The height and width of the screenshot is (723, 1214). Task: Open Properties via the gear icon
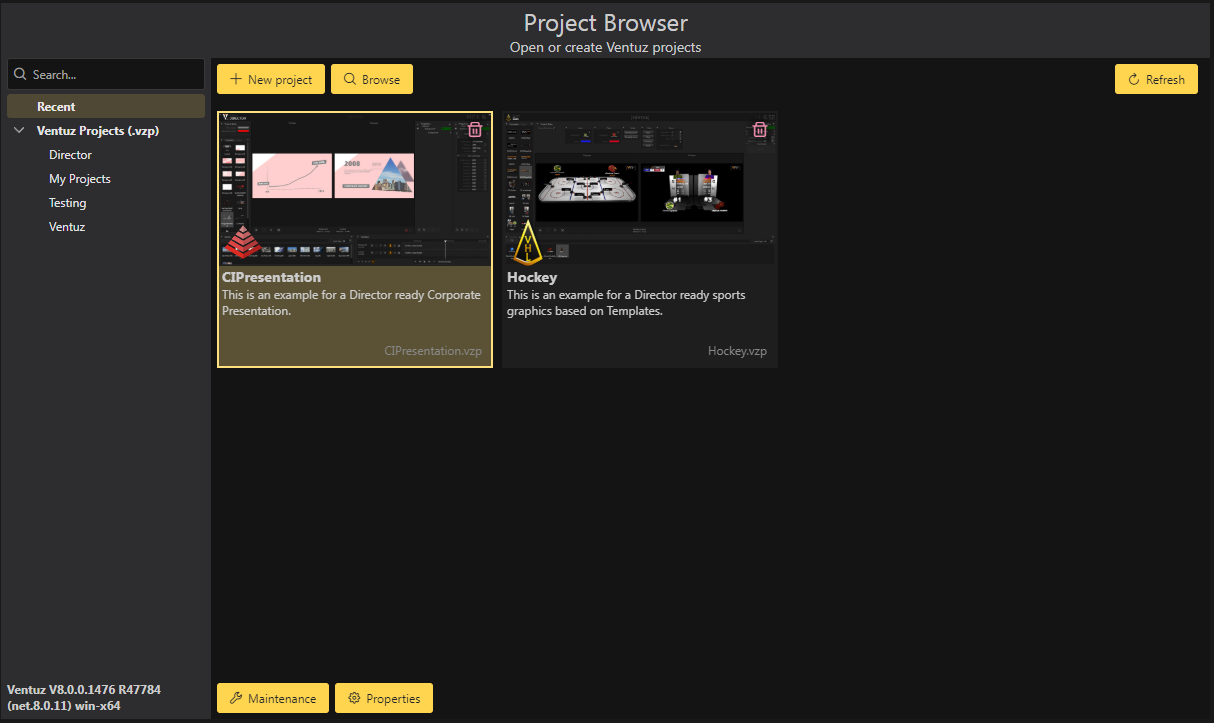coord(354,699)
